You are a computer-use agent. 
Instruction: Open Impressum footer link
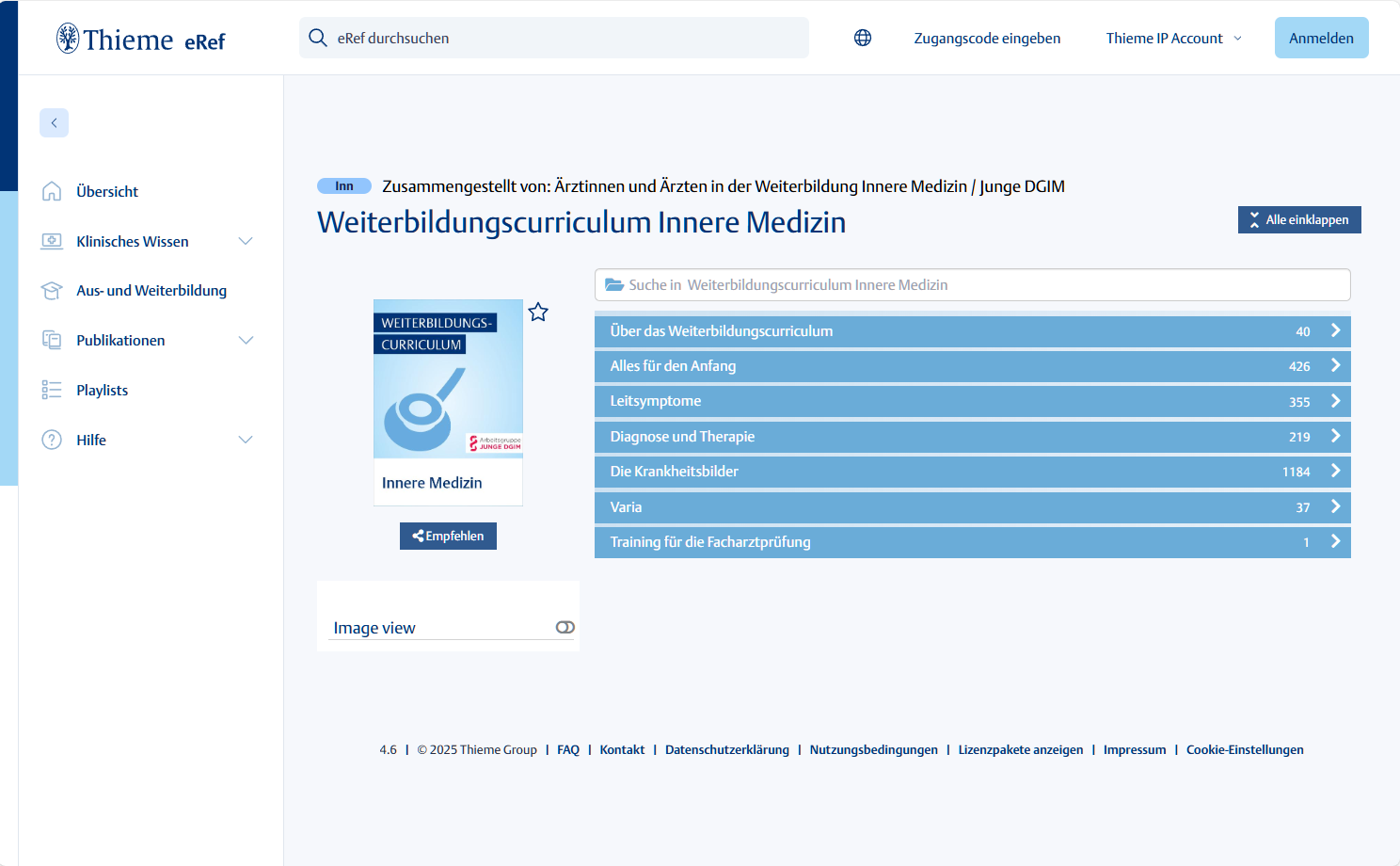click(1135, 749)
